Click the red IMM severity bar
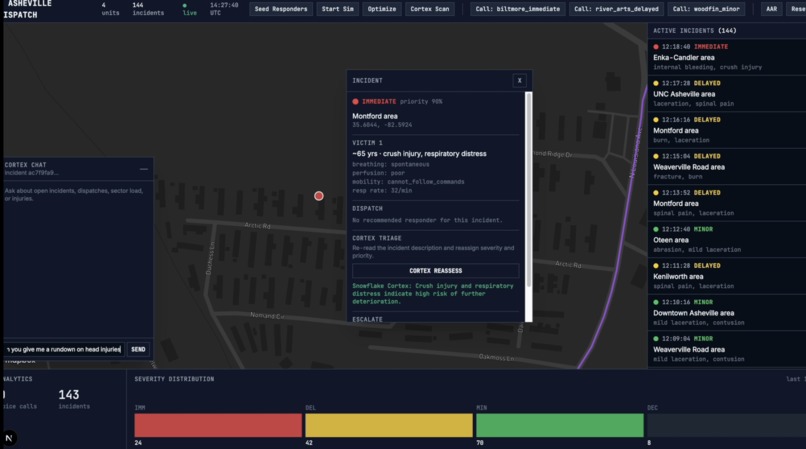Image resolution: width=806 pixels, height=449 pixels. 218,425
